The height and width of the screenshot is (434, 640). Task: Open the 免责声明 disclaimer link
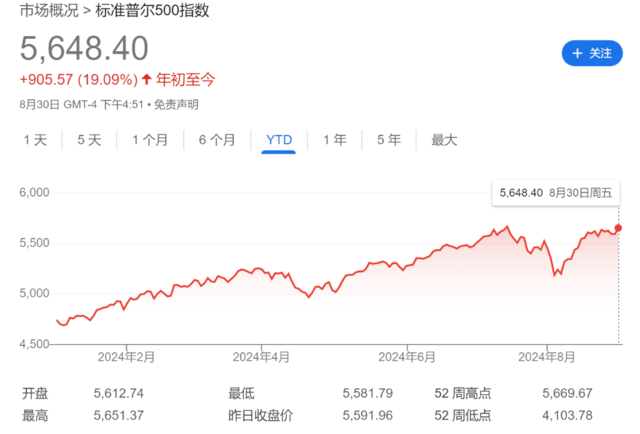click(x=176, y=105)
